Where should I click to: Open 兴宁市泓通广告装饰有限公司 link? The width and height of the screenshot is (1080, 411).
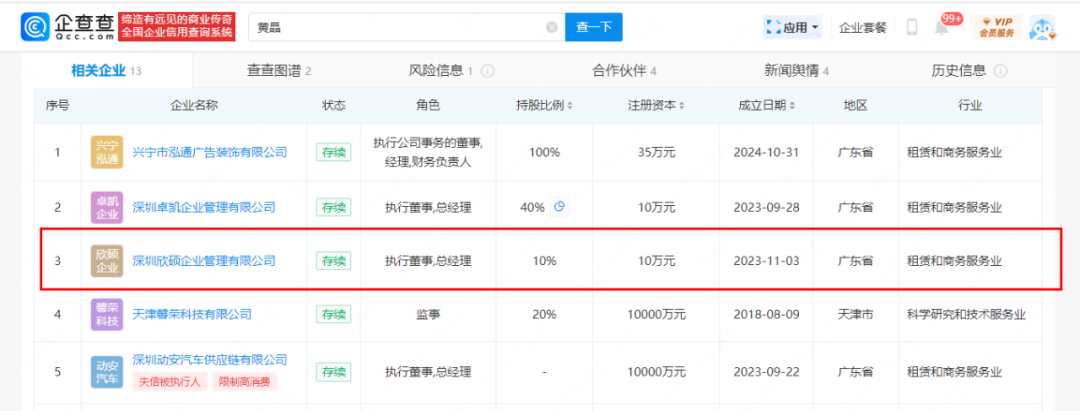click(x=209, y=152)
